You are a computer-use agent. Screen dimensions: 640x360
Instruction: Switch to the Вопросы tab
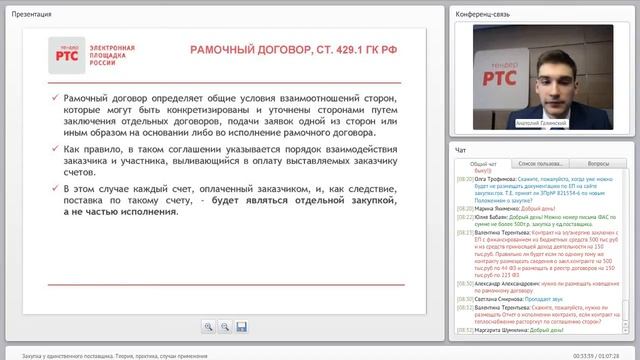coord(598,164)
